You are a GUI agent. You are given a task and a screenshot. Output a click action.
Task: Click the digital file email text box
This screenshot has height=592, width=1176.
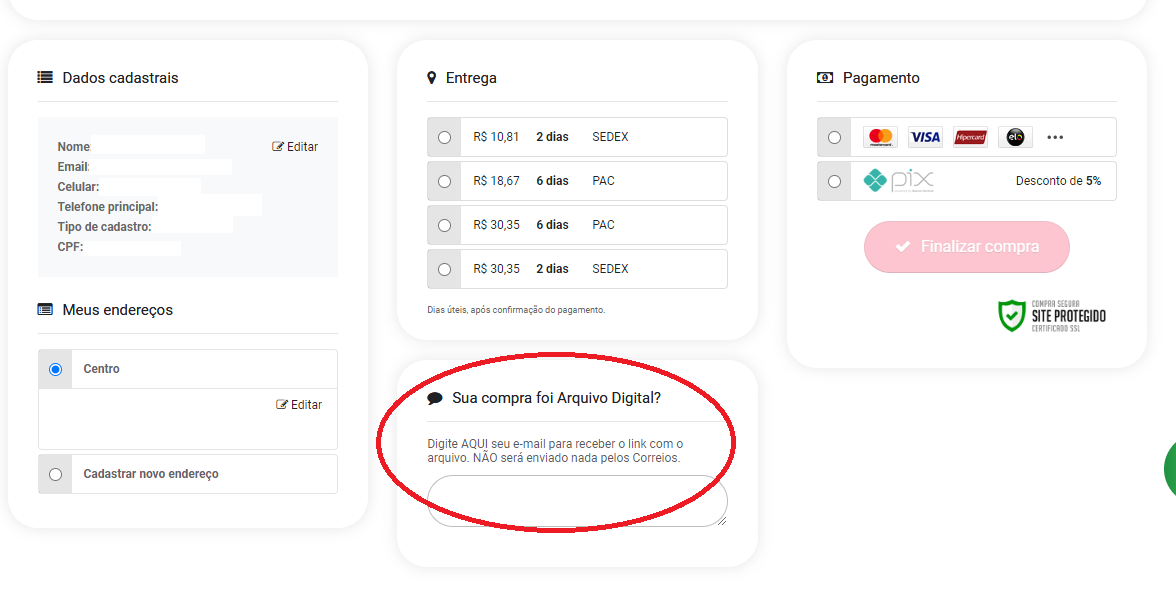tap(577, 500)
